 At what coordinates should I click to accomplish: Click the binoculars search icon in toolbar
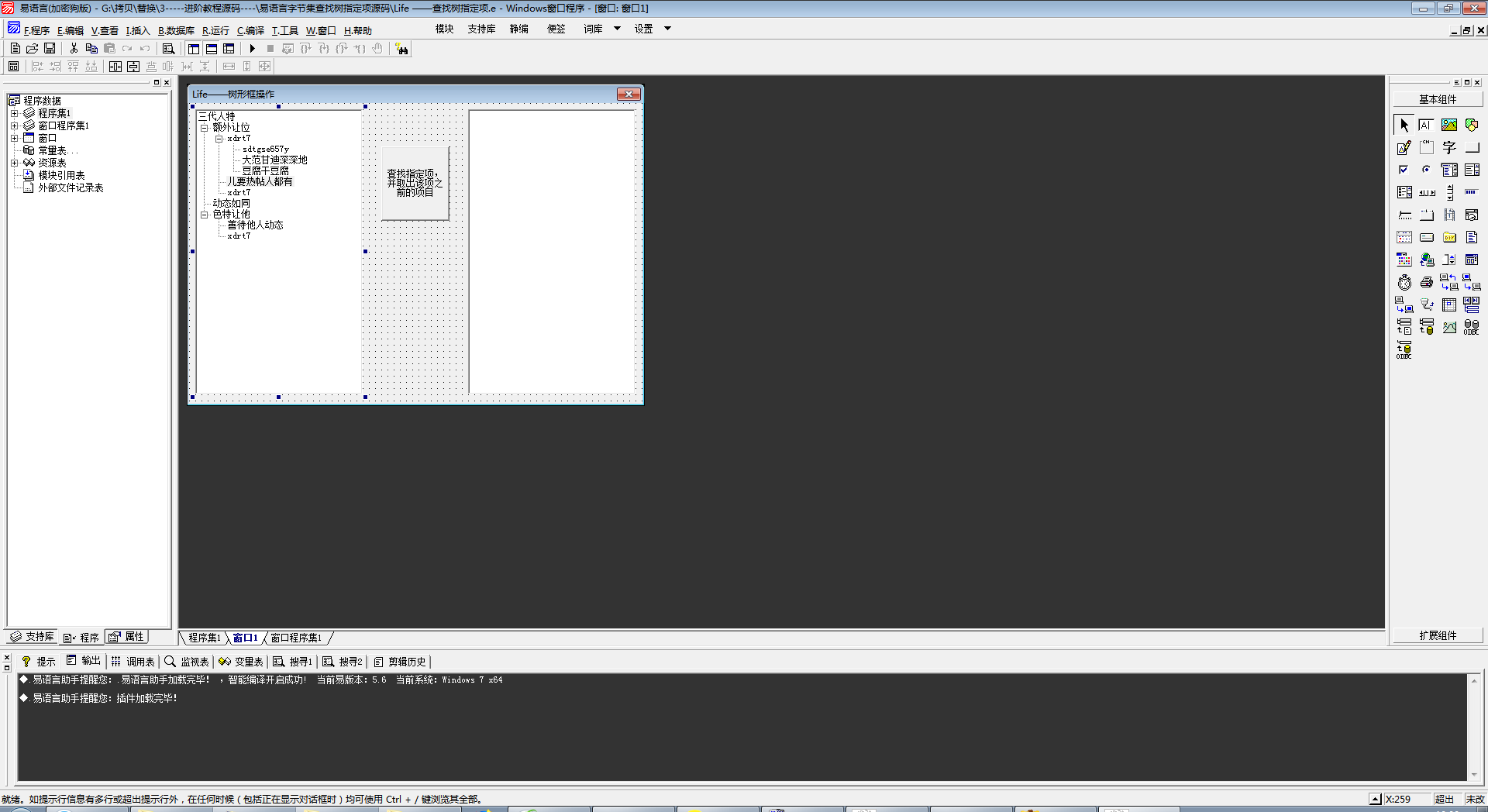[401, 49]
